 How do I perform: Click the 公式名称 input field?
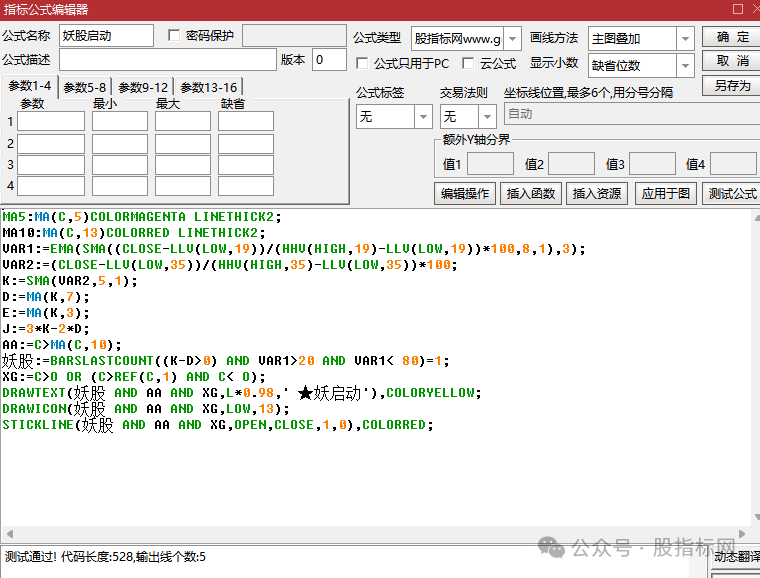pyautogui.click(x=106, y=36)
